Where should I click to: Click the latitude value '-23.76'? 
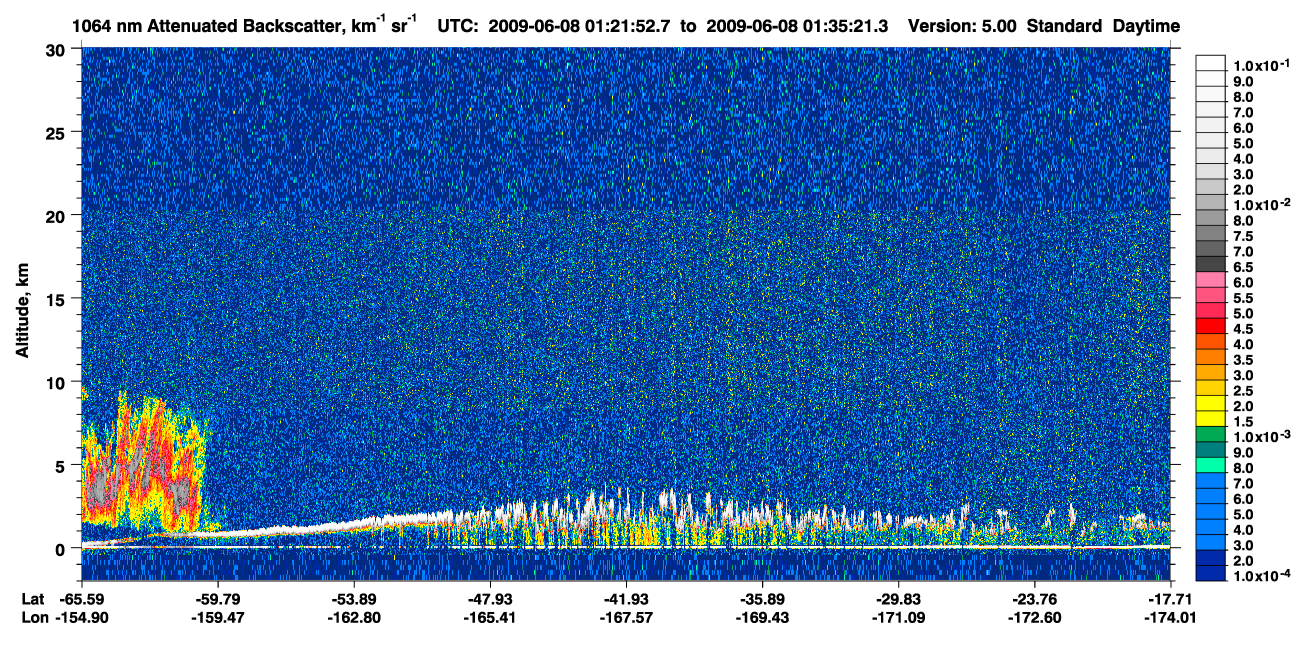click(1034, 599)
